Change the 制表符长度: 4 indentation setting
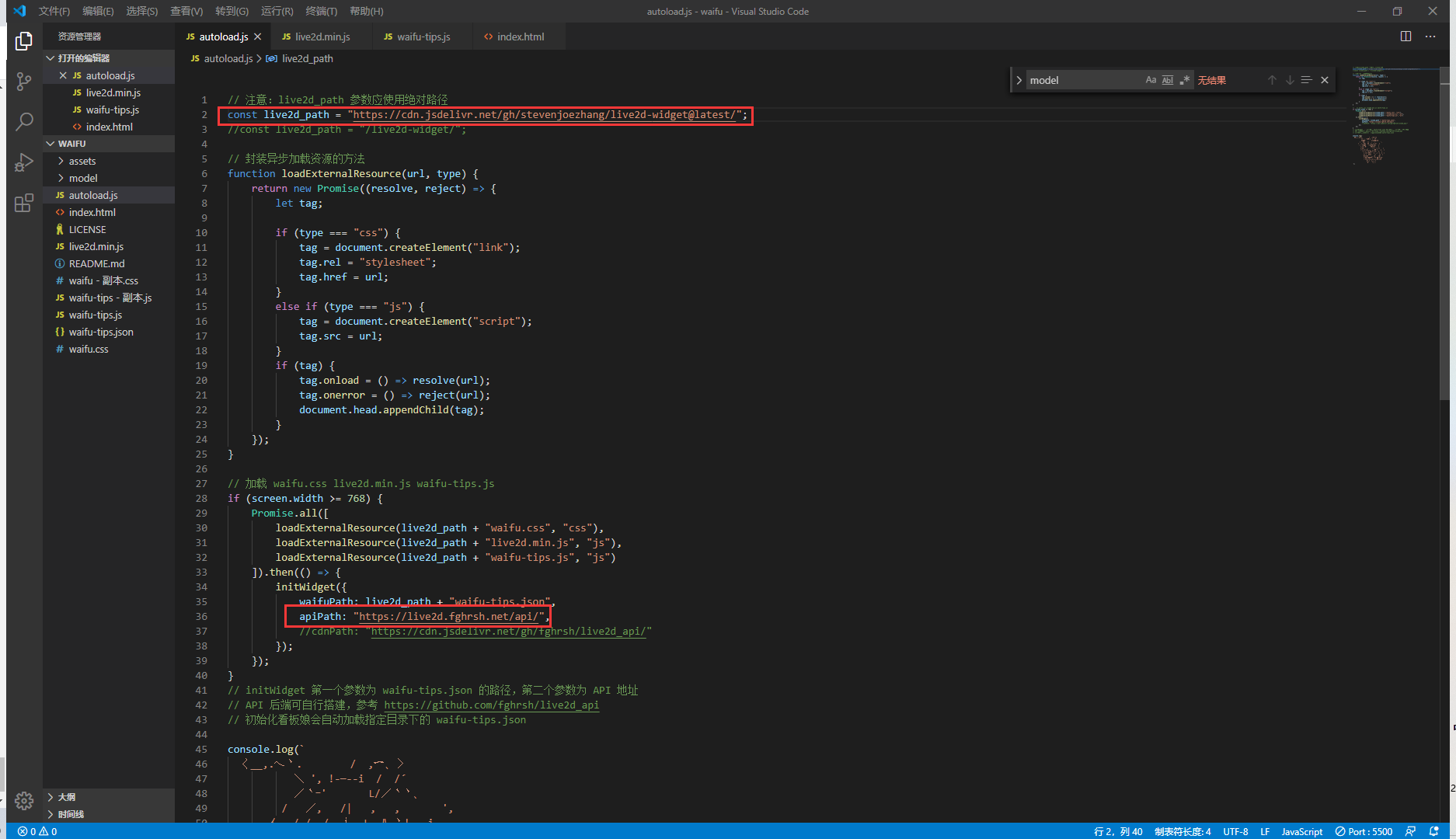The height and width of the screenshot is (839, 1456). [1183, 831]
